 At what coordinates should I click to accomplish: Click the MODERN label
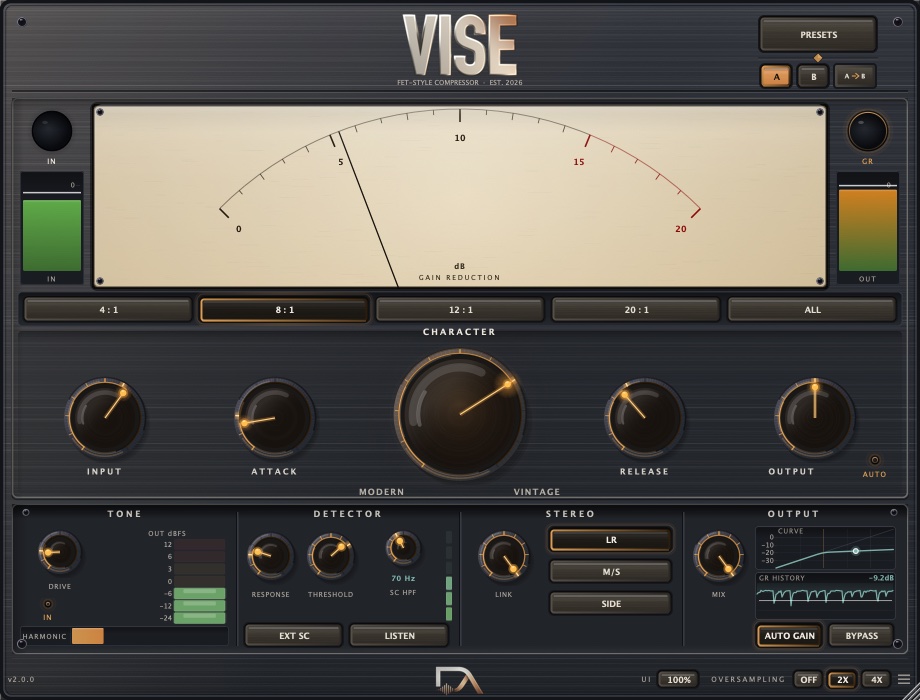point(381,492)
